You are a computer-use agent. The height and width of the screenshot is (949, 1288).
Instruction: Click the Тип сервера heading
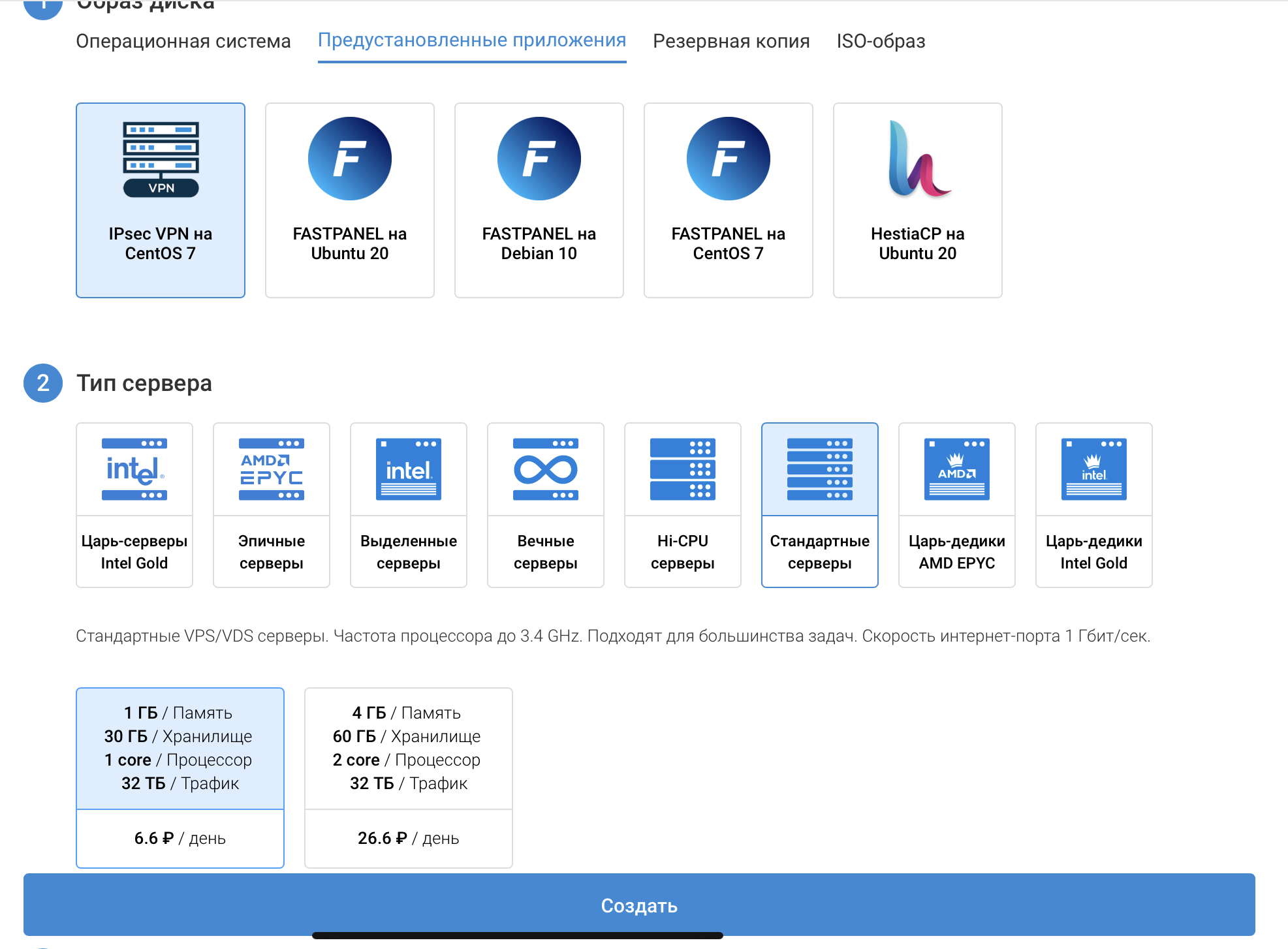pos(144,383)
